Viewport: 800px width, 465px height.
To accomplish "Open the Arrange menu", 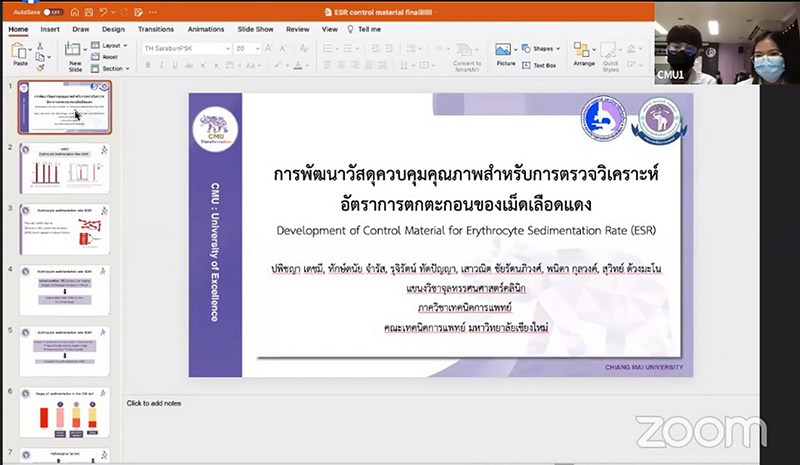I will (584, 55).
